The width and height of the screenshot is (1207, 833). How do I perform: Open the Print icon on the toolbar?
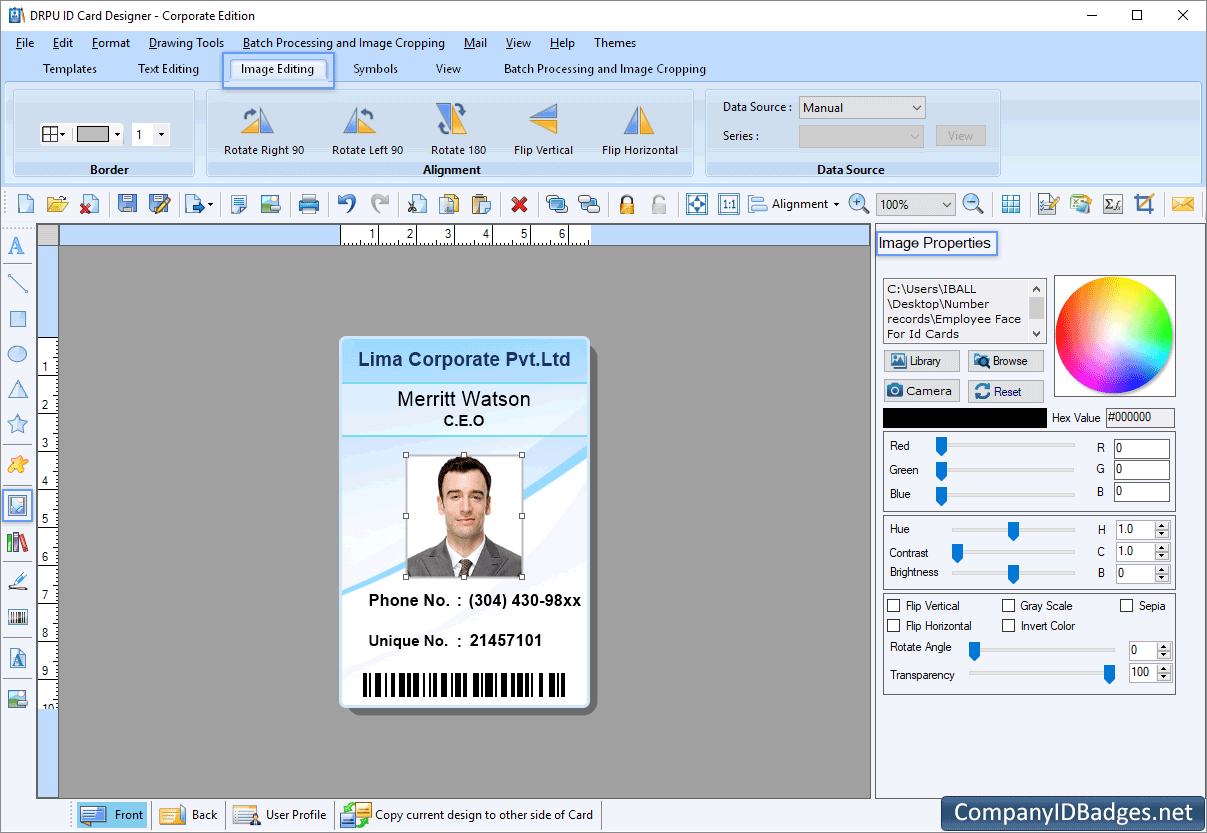click(x=308, y=203)
